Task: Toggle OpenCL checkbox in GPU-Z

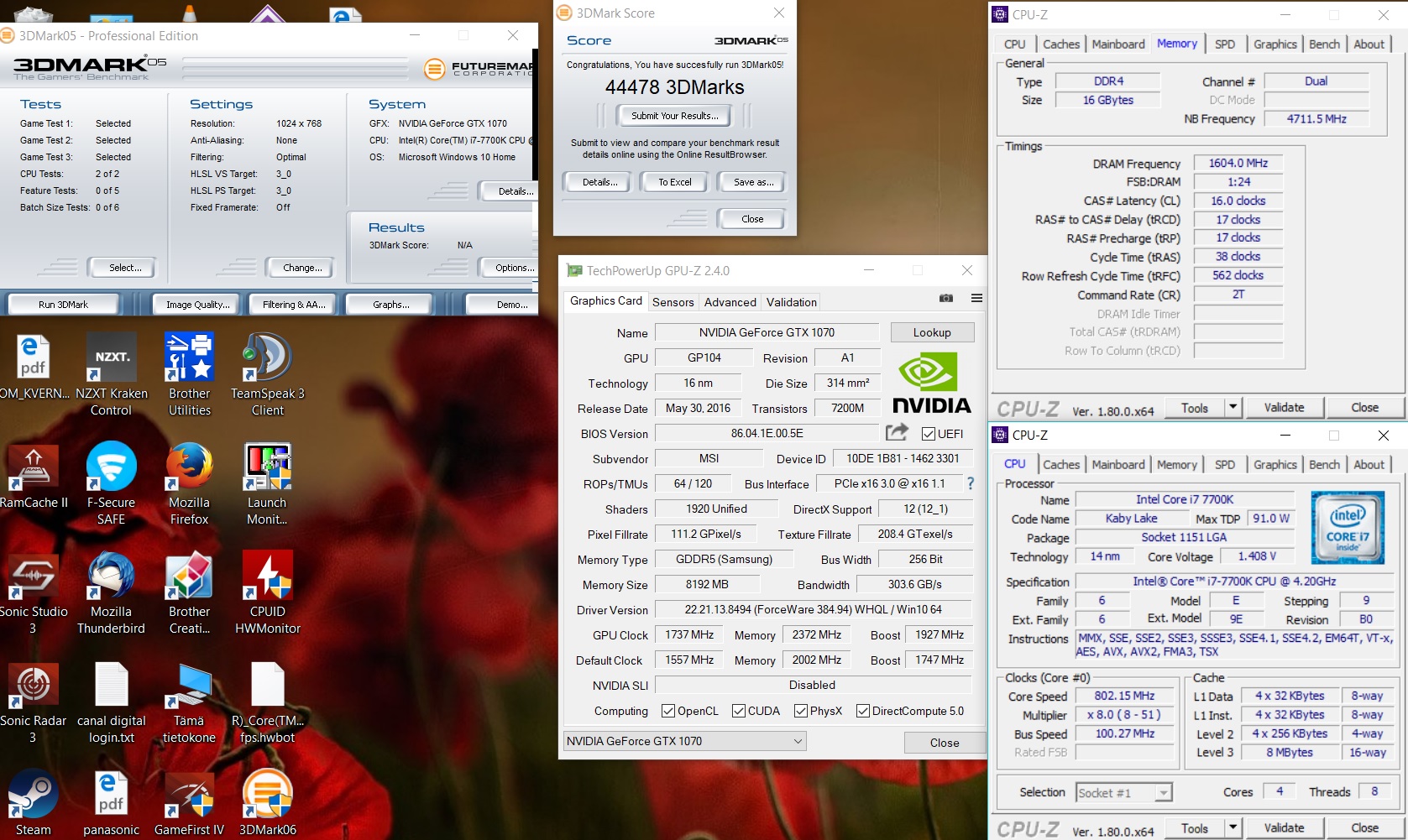Action: (x=668, y=711)
